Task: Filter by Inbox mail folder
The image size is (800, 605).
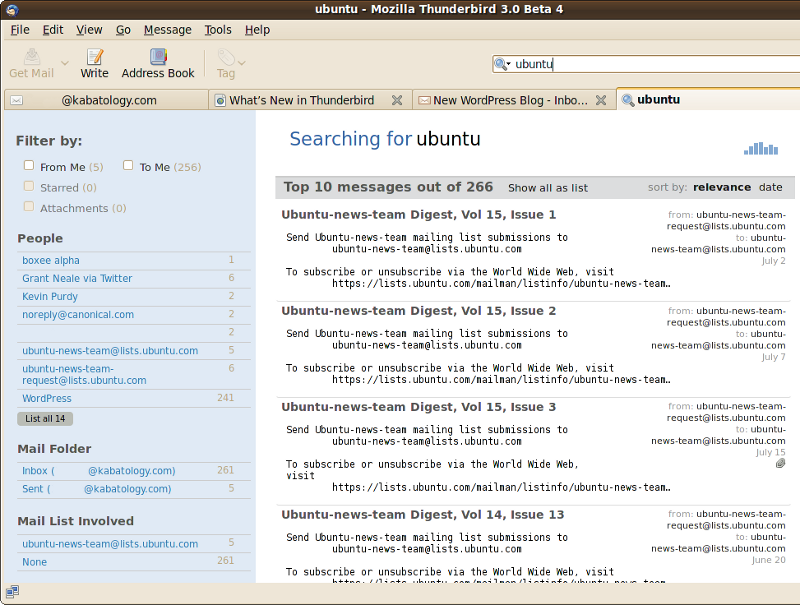Action: click(x=98, y=471)
